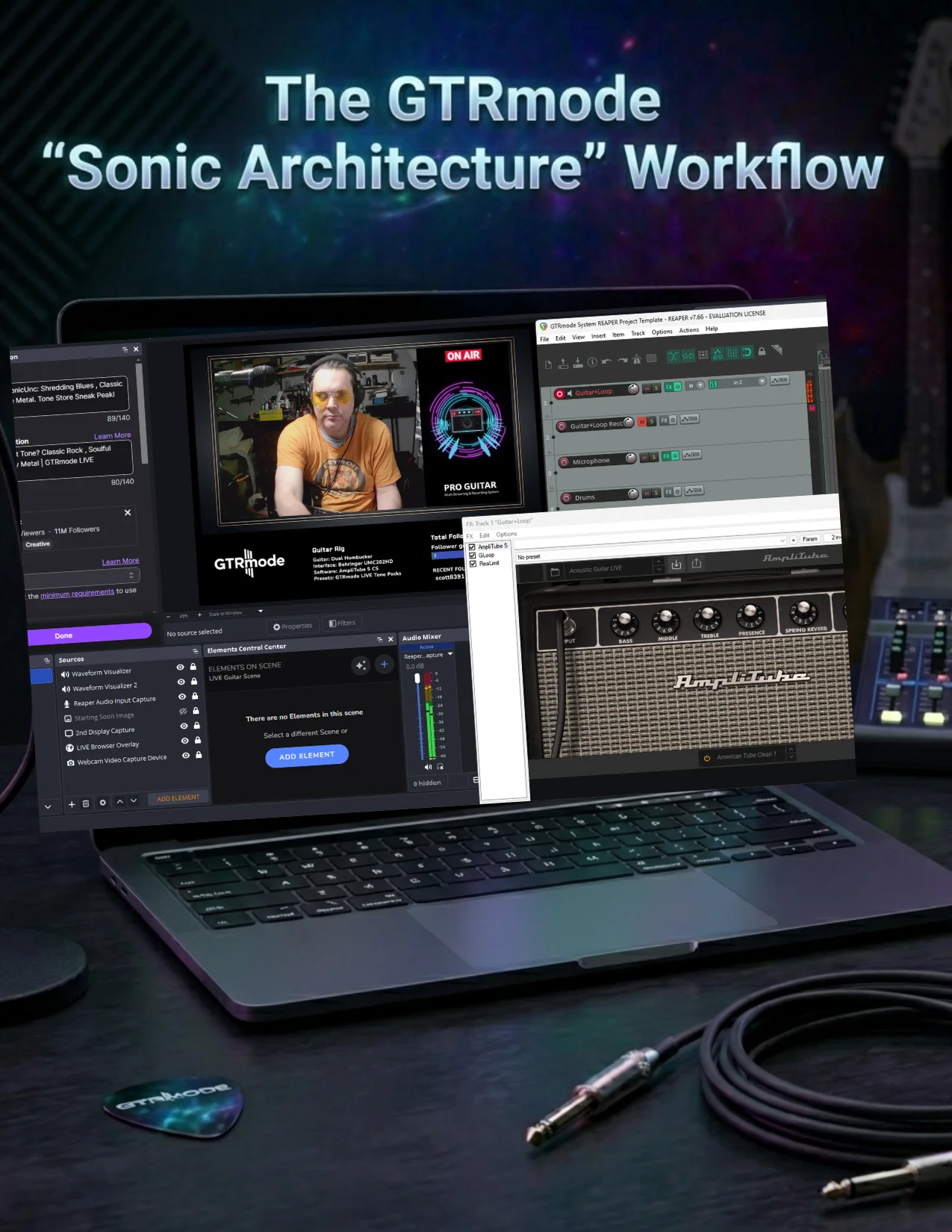The width and height of the screenshot is (952, 1232).
Task: Open REAPER Actions menu
Action: click(688, 330)
